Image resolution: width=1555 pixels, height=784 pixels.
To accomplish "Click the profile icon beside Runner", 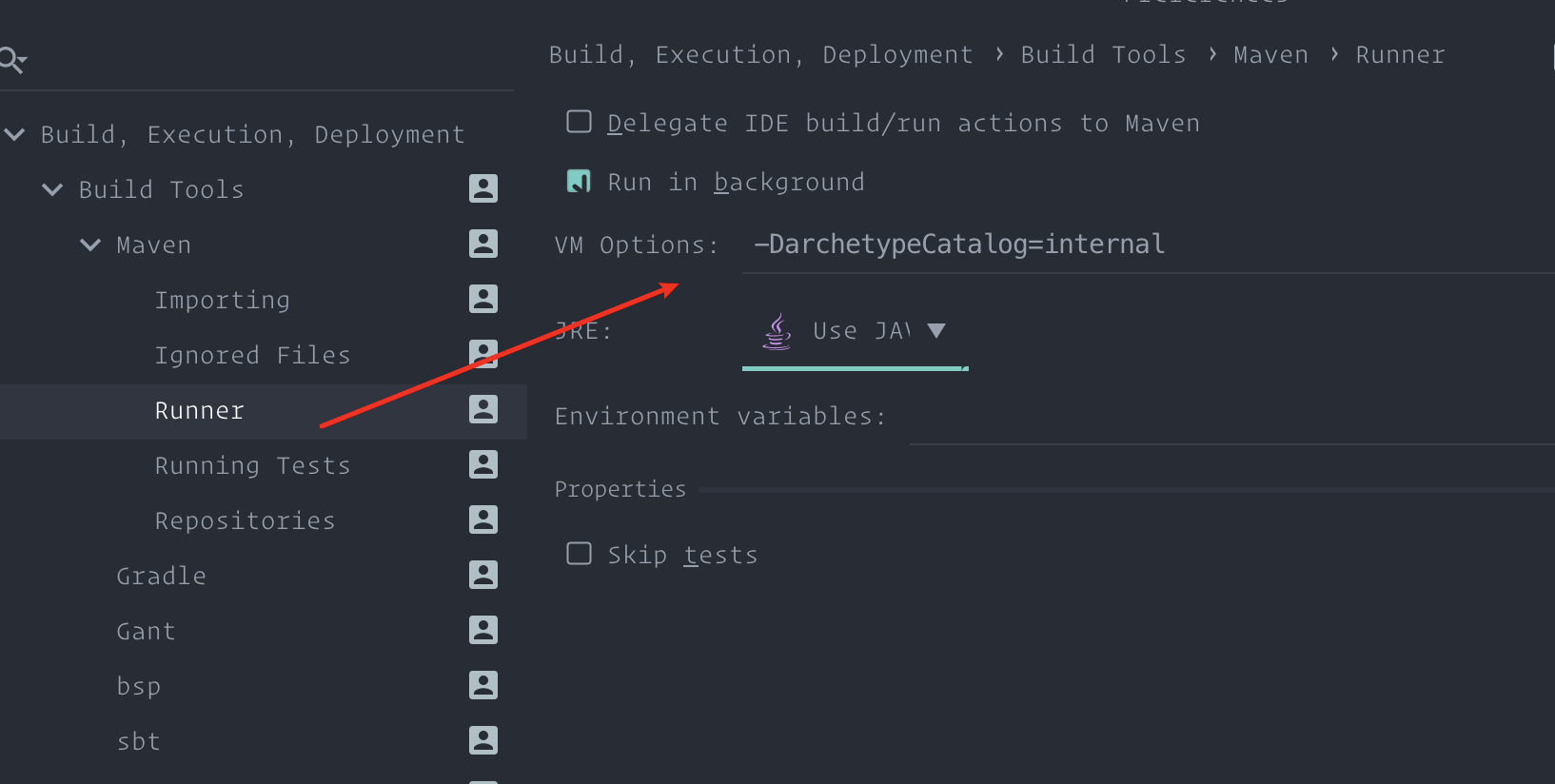I will [x=483, y=409].
